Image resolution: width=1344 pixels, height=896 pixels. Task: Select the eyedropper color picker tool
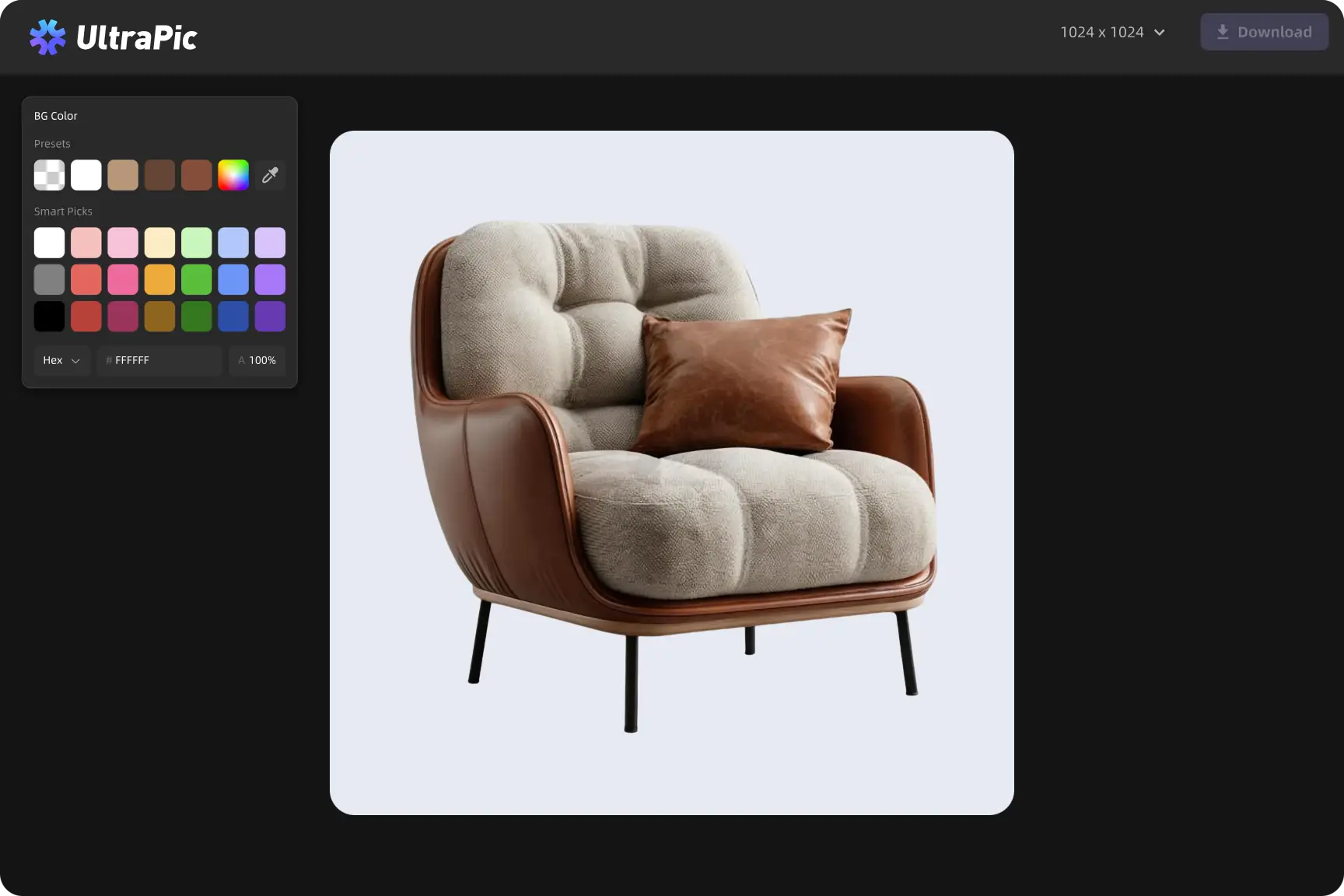coord(270,176)
